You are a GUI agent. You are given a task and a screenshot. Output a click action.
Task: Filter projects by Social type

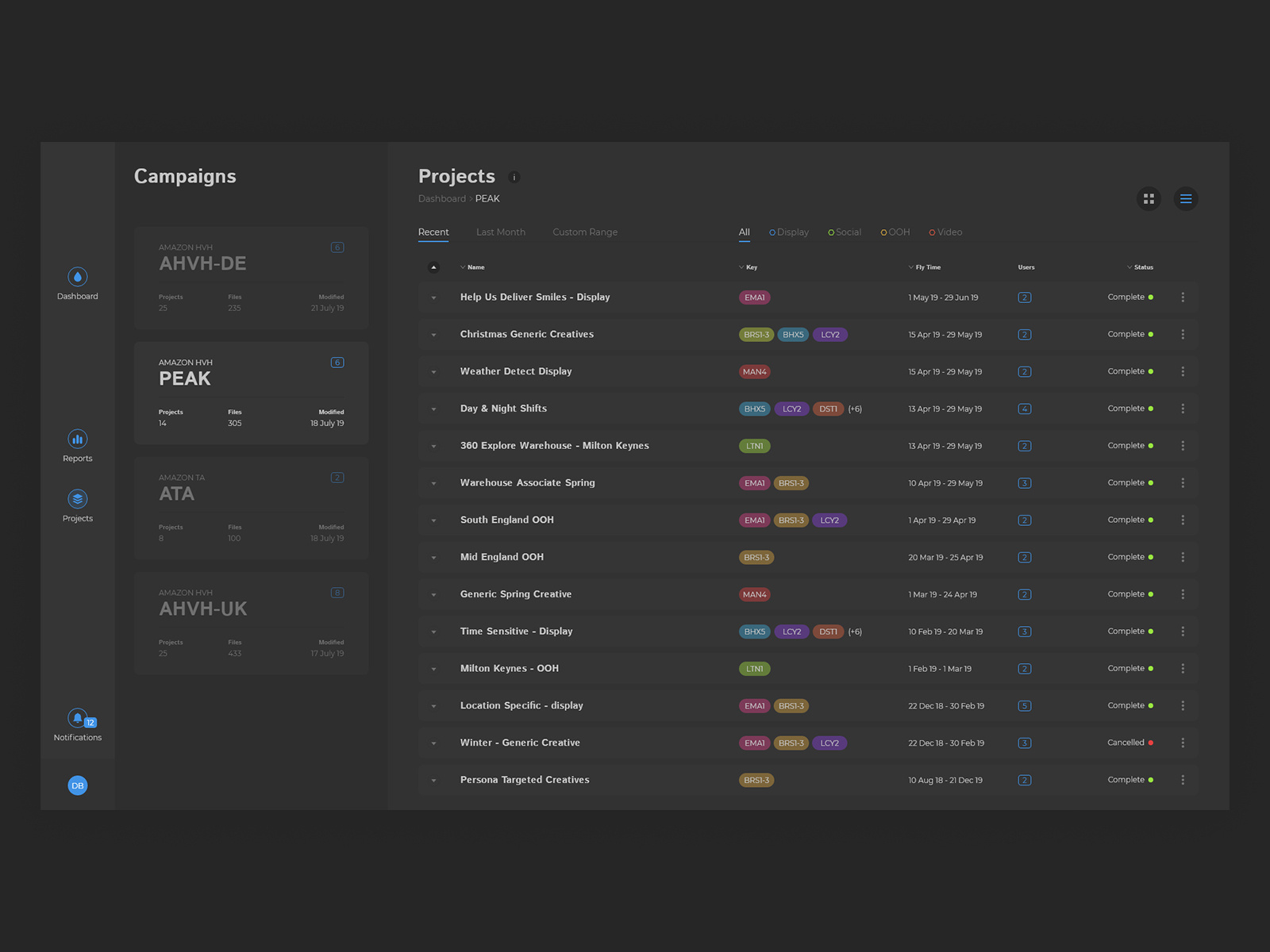pos(844,232)
